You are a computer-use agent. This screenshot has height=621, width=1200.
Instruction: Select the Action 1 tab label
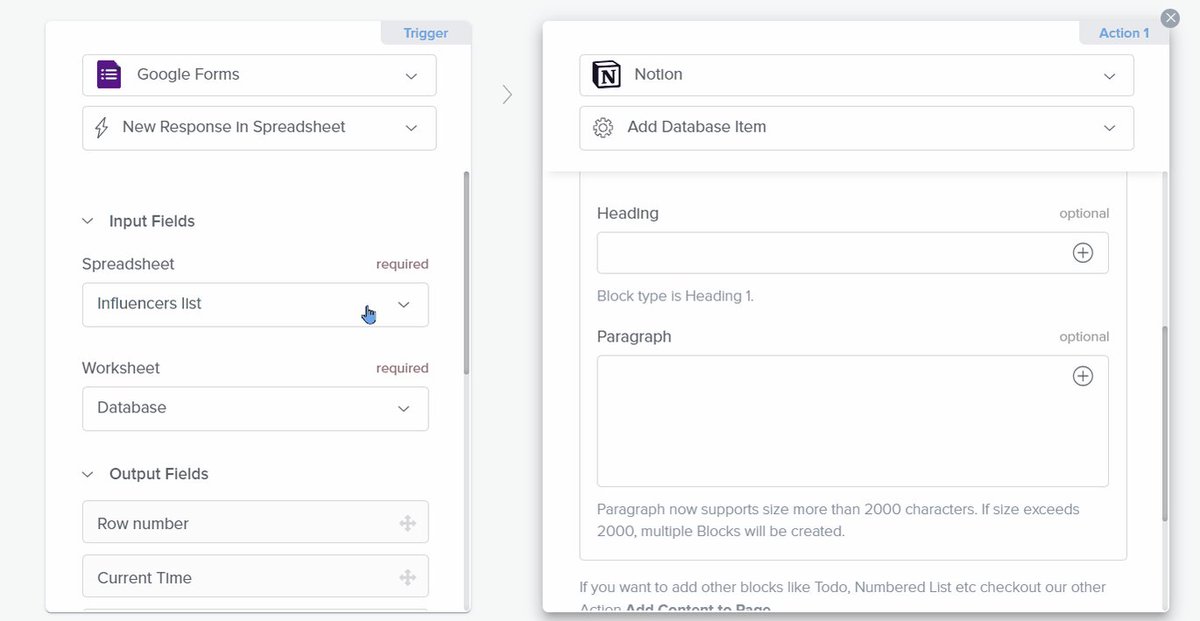pyautogui.click(x=1124, y=33)
